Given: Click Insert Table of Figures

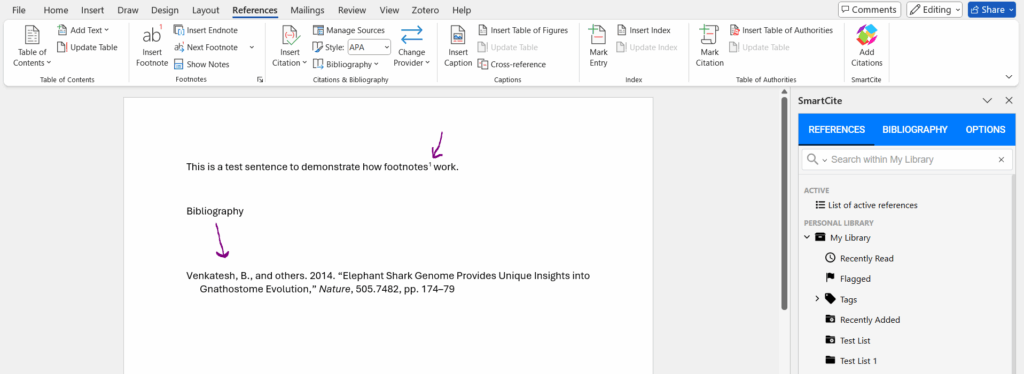Looking at the screenshot, I should point(523,30).
